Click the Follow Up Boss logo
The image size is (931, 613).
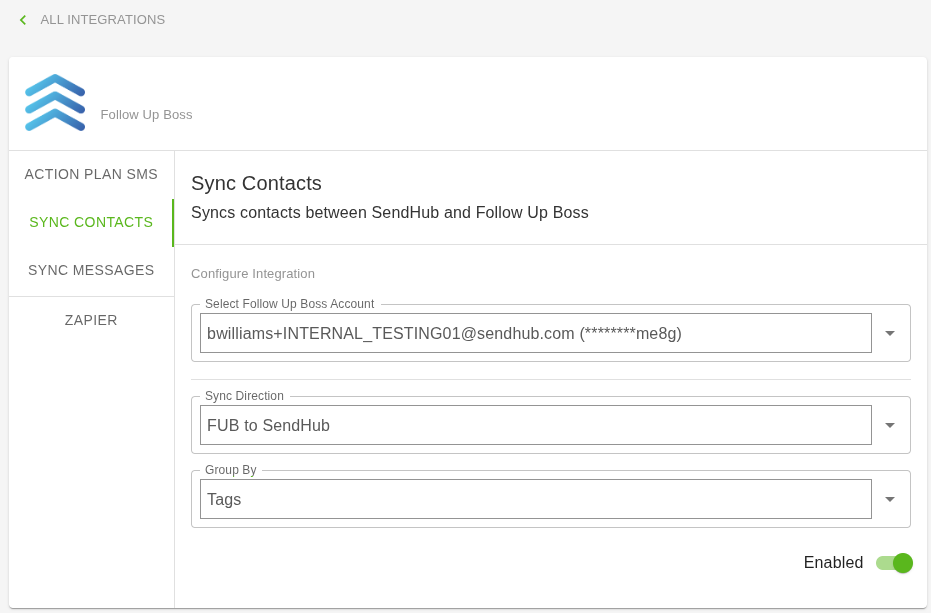click(x=55, y=103)
